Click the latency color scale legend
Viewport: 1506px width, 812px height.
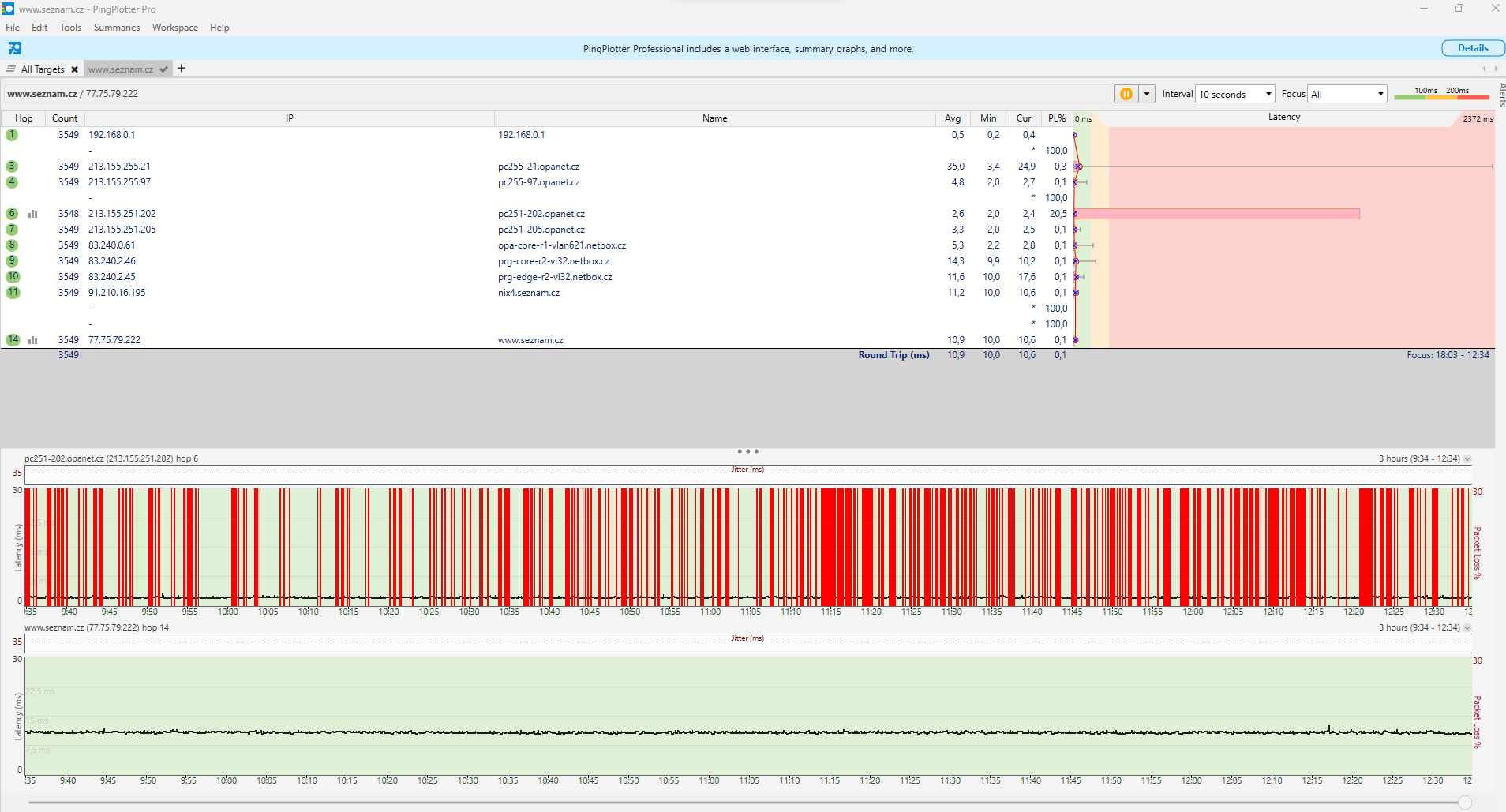click(1441, 94)
